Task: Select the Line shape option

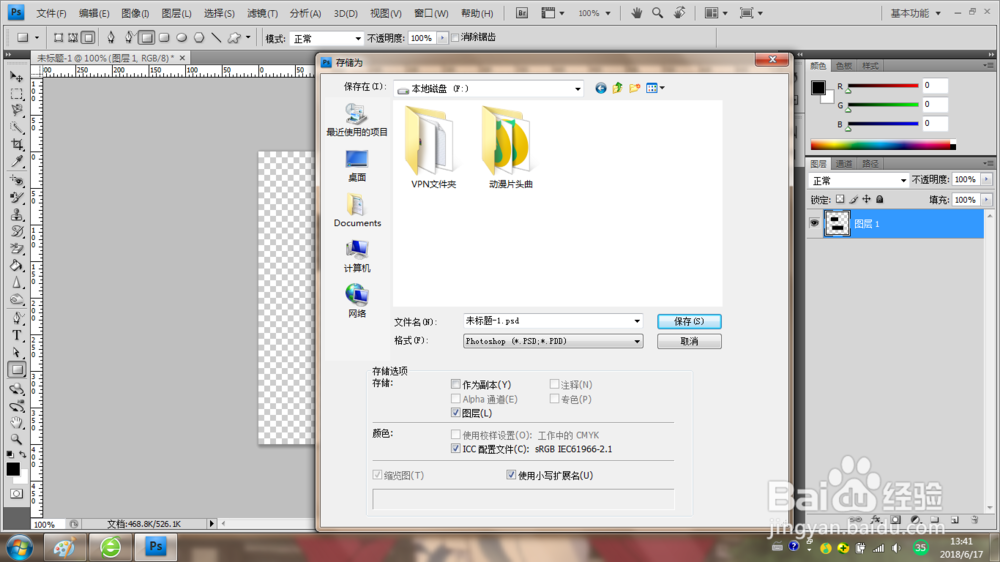Action: point(216,38)
